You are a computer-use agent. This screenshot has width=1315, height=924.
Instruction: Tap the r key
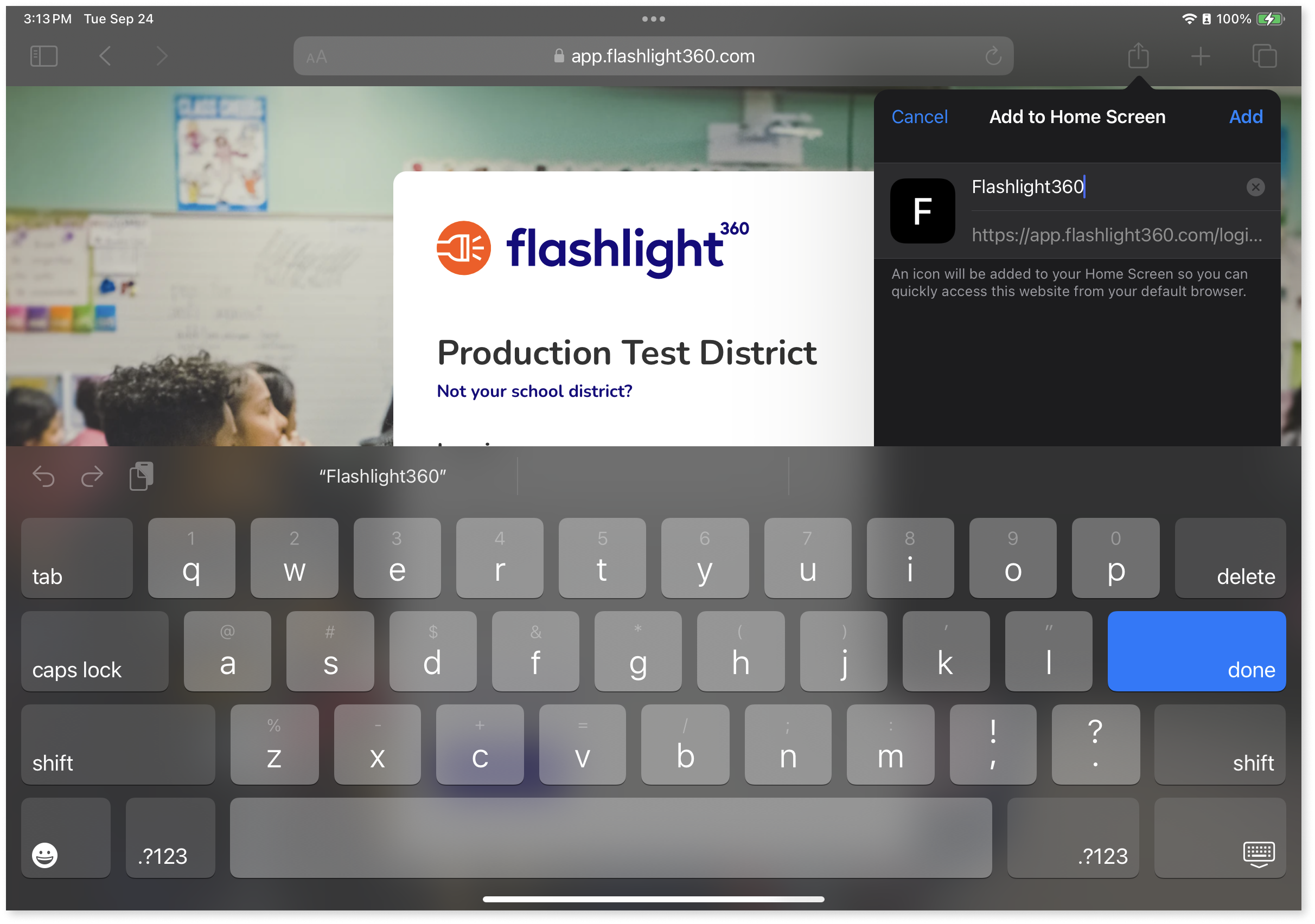point(500,558)
